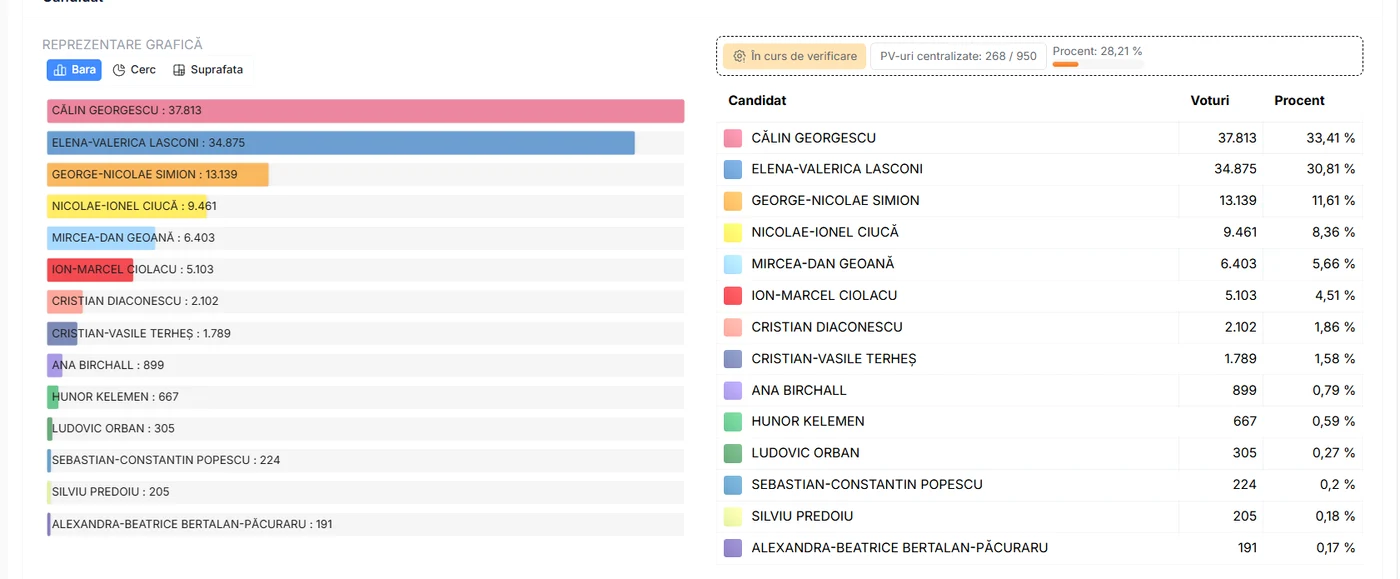Screen dimensions: 1400x579
Task: Click Elena-Valerica Lasconi's blue color swatch
Action: coord(733,169)
